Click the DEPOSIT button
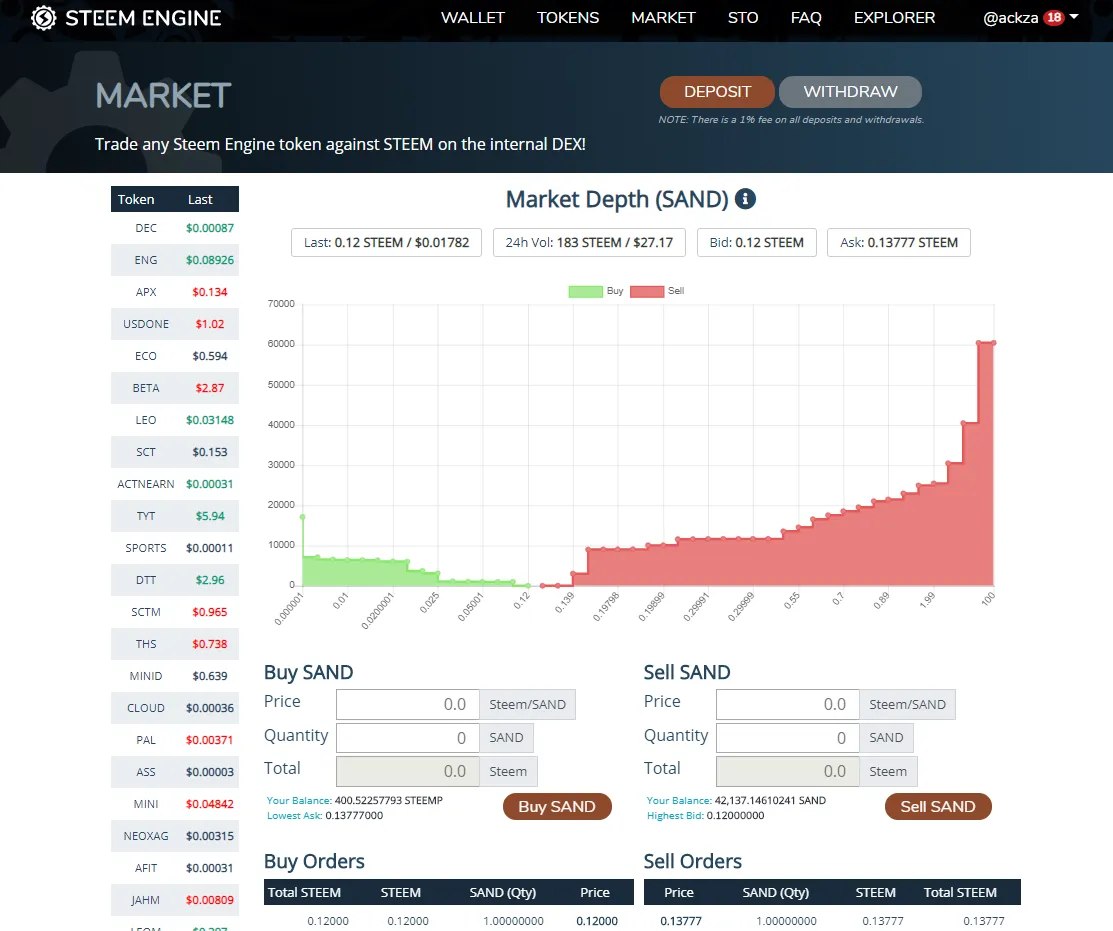This screenshot has height=931, width=1113. (717, 92)
